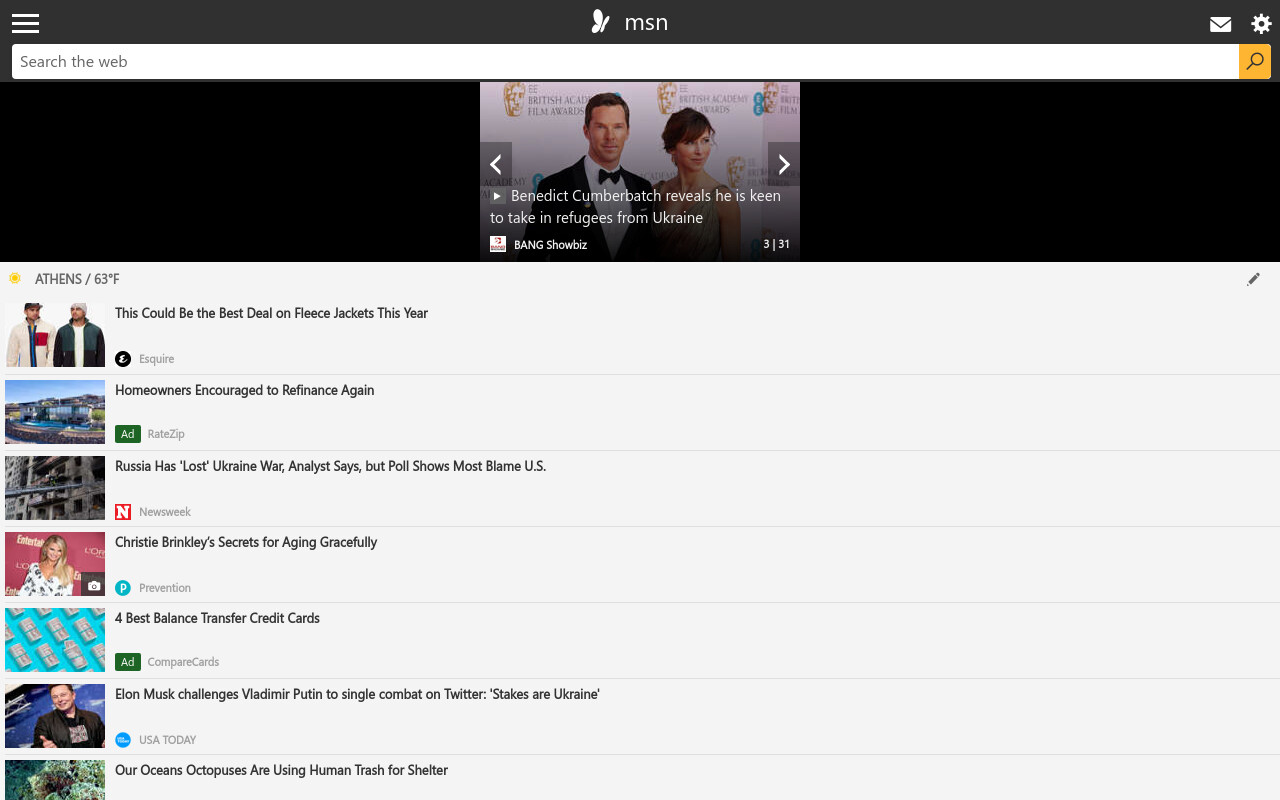Open Christie Brinkley's Secrets for Aging Gracefully
Viewport: 1280px width, 800px height.
tap(246, 542)
